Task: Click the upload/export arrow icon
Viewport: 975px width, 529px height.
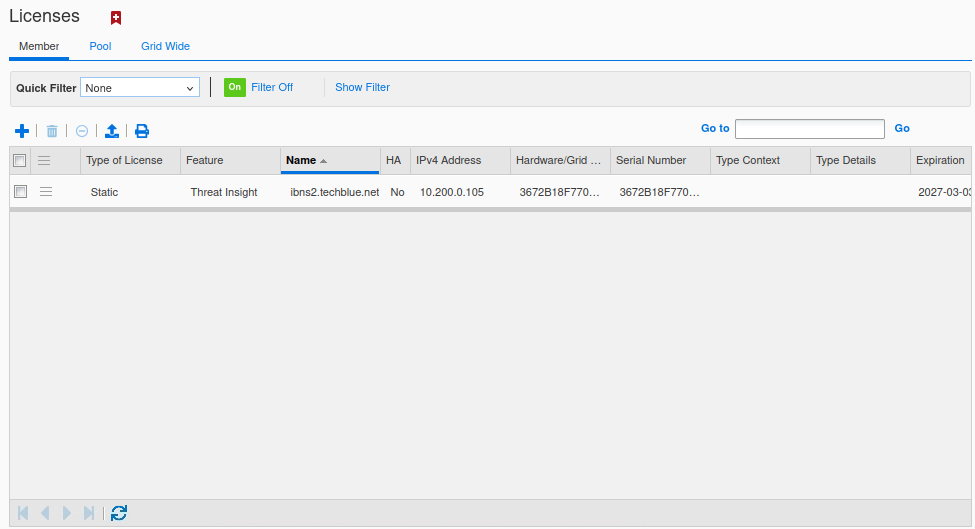Action: click(112, 131)
